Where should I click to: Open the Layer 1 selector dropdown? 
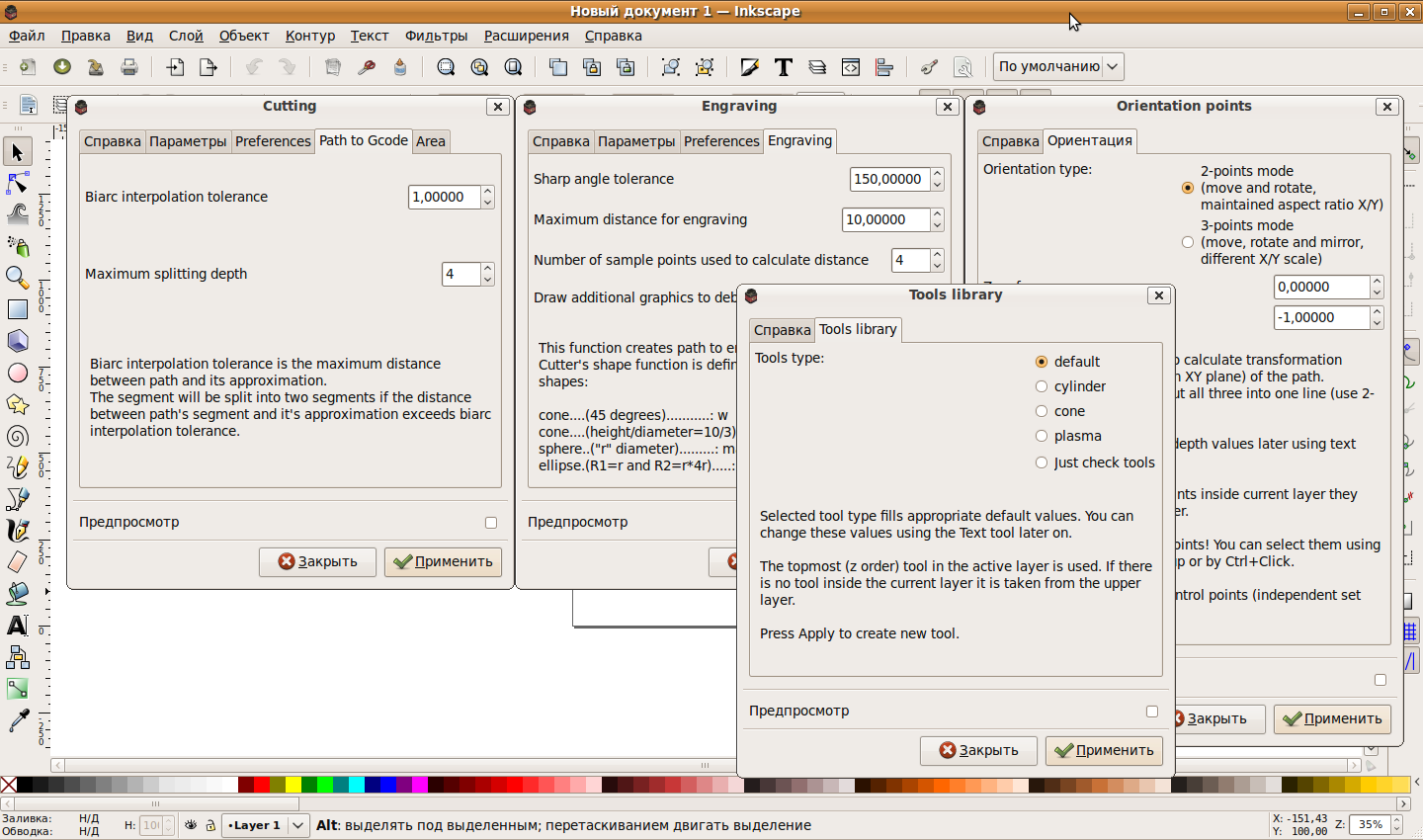coord(266,825)
